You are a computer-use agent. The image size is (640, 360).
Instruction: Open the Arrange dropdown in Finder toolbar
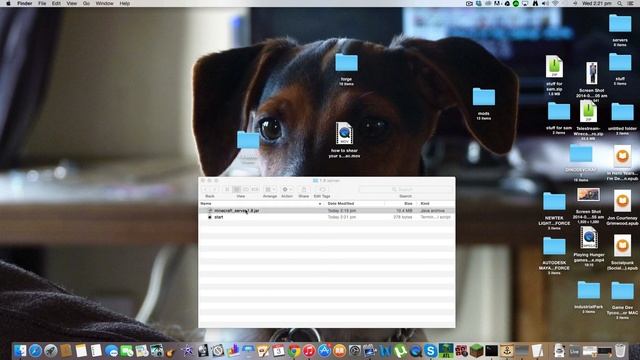269,189
